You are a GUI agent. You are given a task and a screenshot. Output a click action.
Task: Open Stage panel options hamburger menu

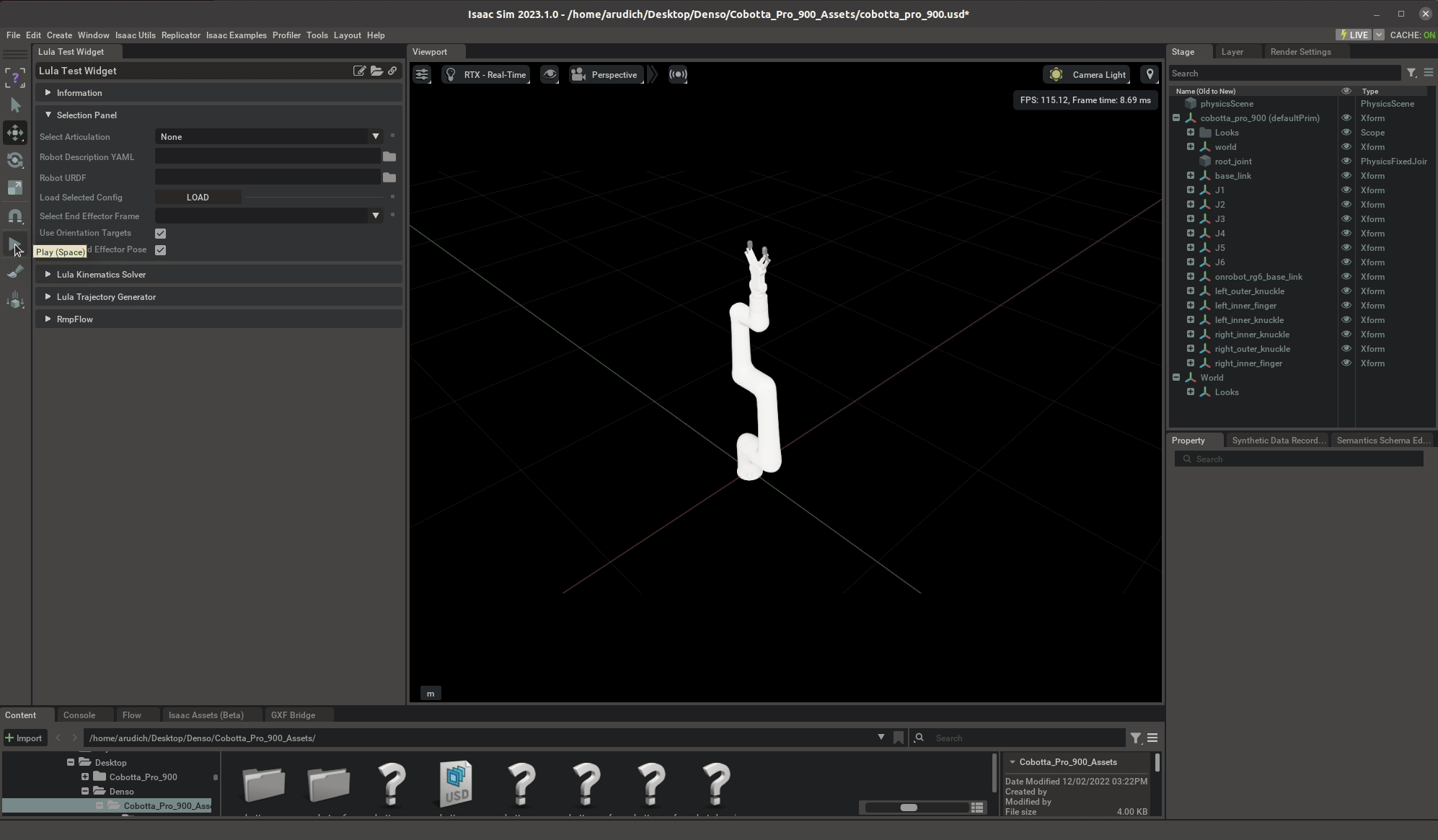pos(1428,73)
